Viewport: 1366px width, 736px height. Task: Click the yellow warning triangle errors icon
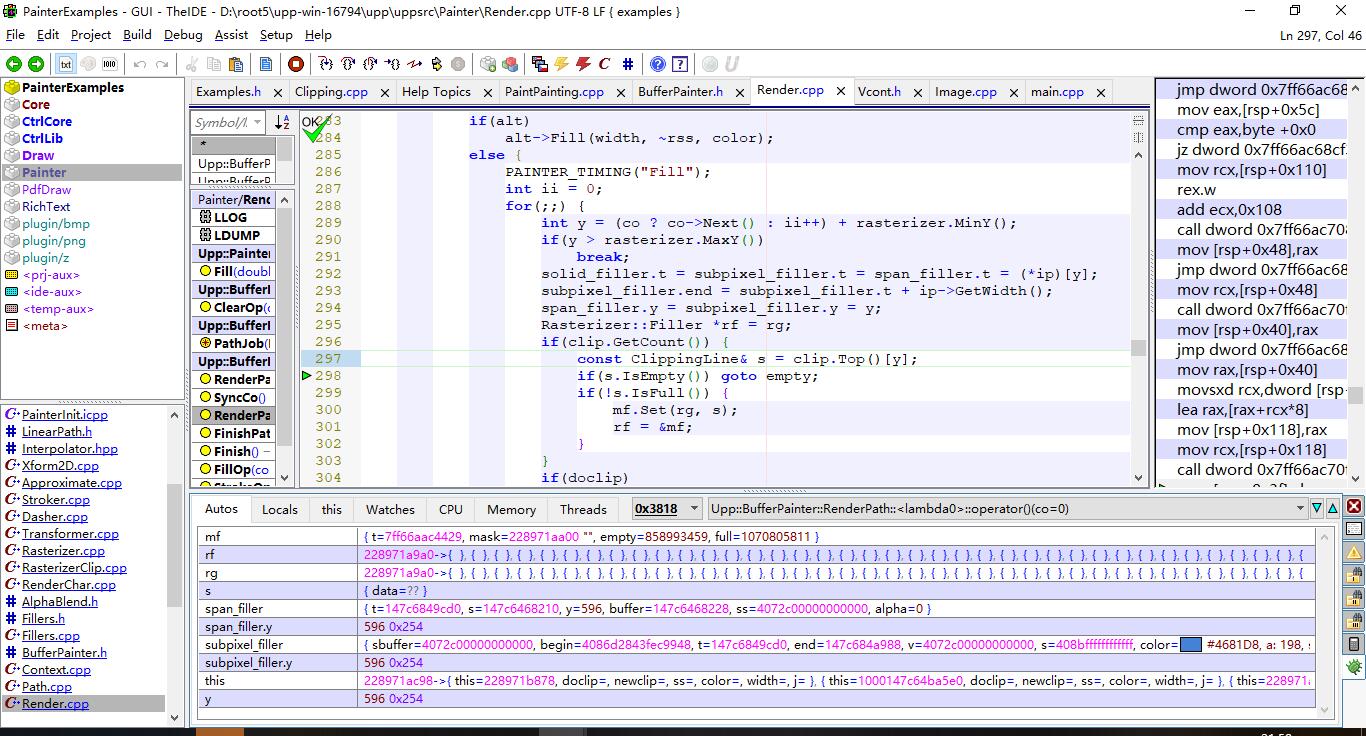point(1354,552)
